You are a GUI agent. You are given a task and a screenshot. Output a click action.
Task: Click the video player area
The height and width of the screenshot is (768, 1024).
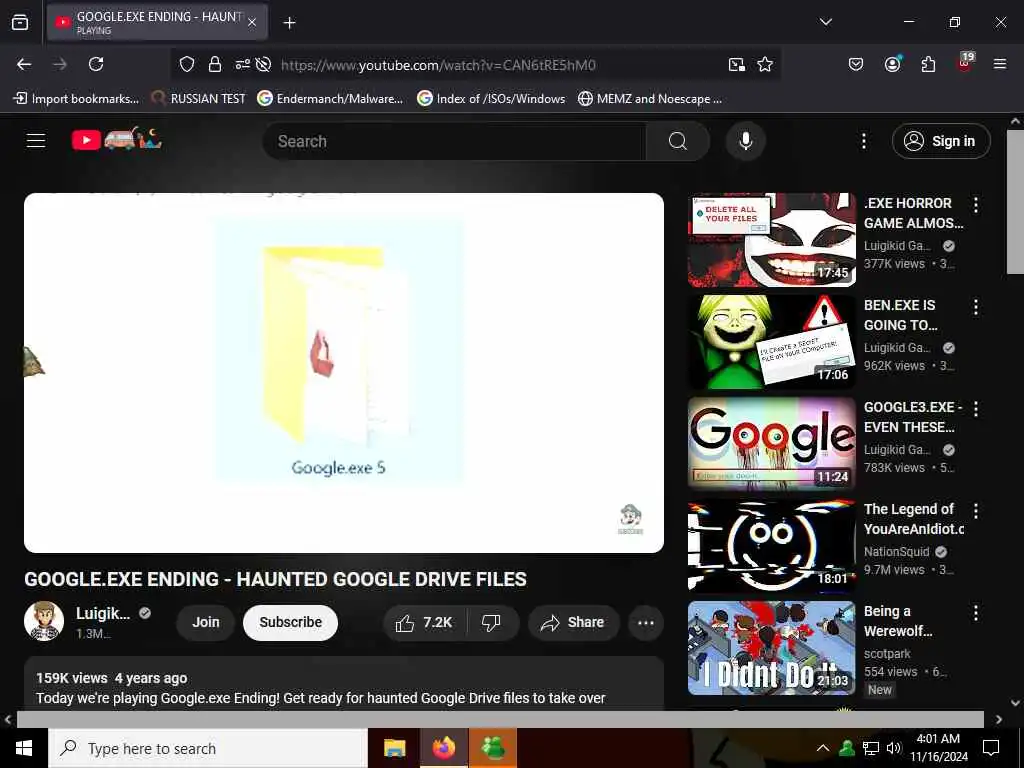pyautogui.click(x=344, y=372)
